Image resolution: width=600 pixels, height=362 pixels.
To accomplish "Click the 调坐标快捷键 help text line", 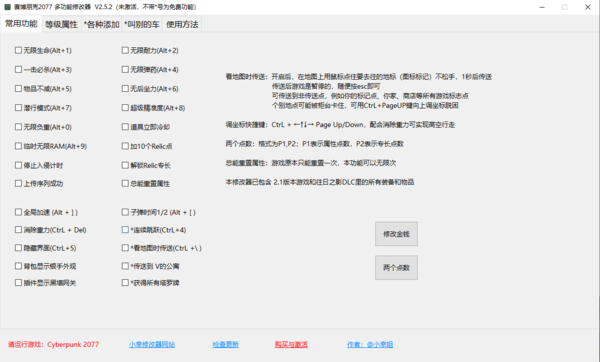I will pyautogui.click(x=340, y=124).
